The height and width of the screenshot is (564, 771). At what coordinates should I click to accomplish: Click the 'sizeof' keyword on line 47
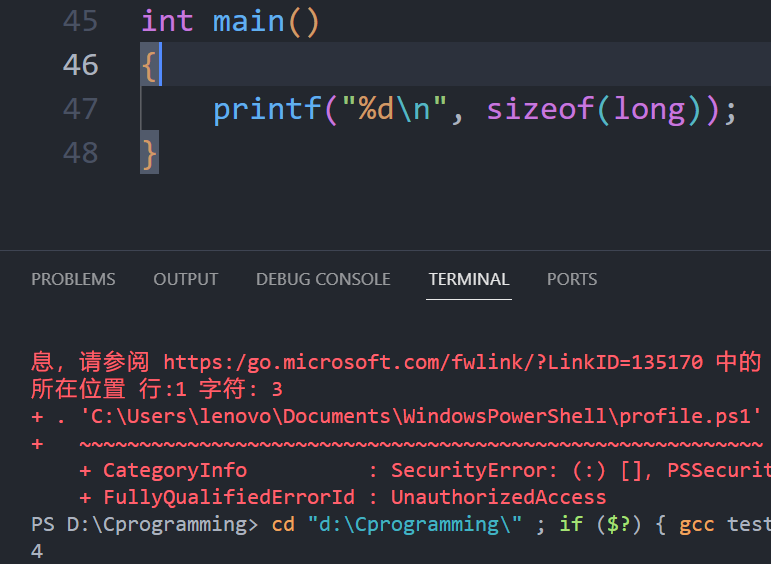[x=540, y=109]
